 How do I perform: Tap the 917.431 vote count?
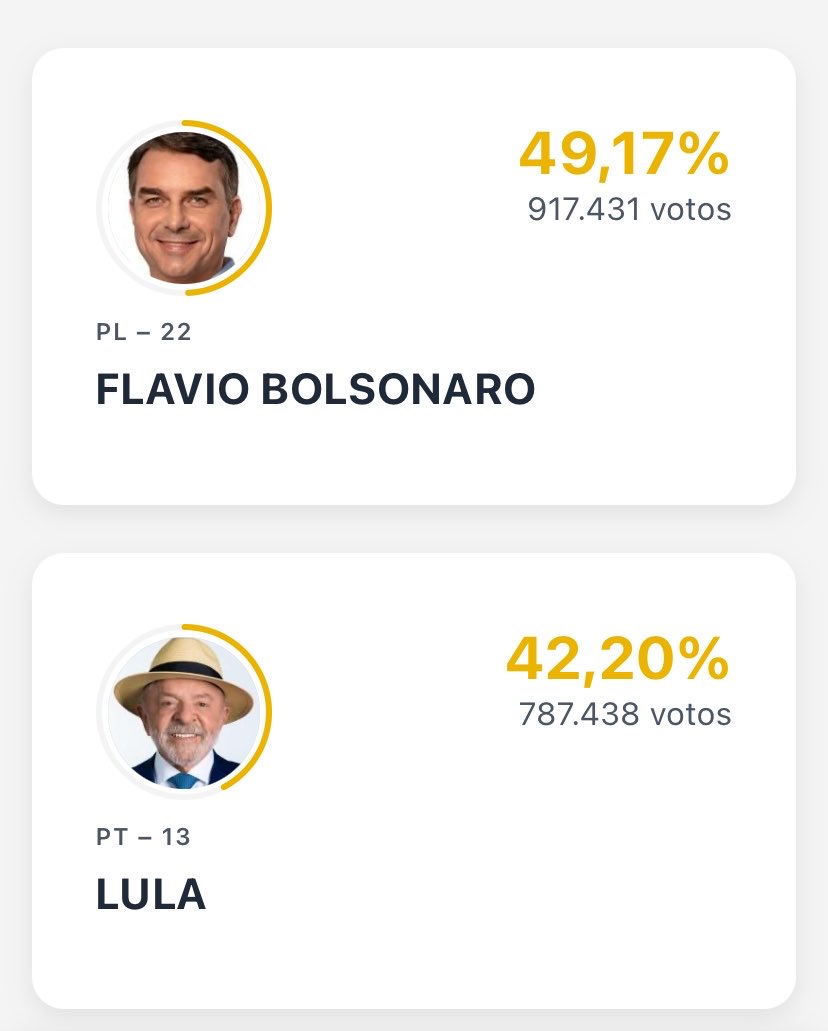(x=584, y=210)
